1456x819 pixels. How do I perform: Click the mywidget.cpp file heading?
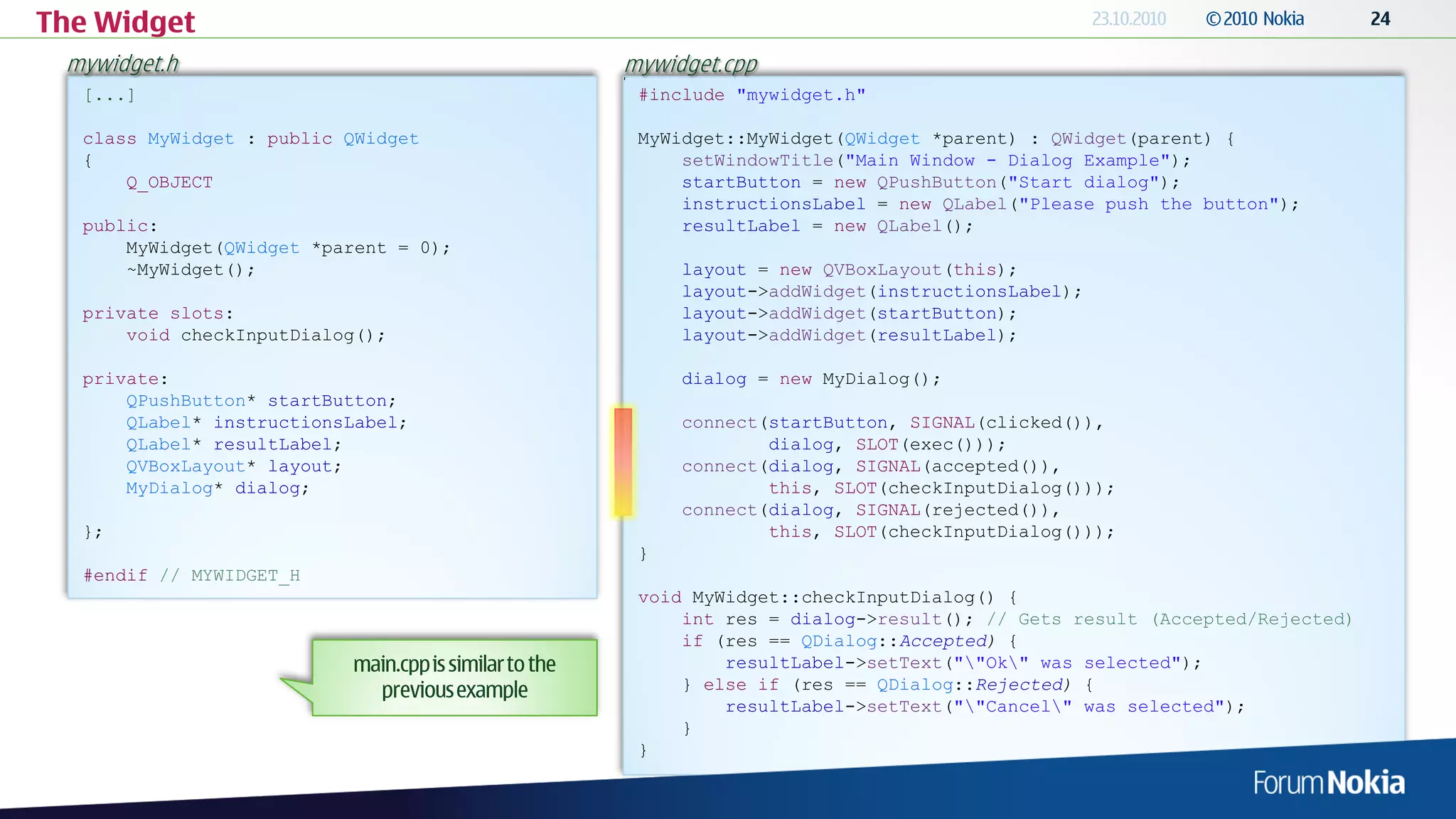click(691, 64)
